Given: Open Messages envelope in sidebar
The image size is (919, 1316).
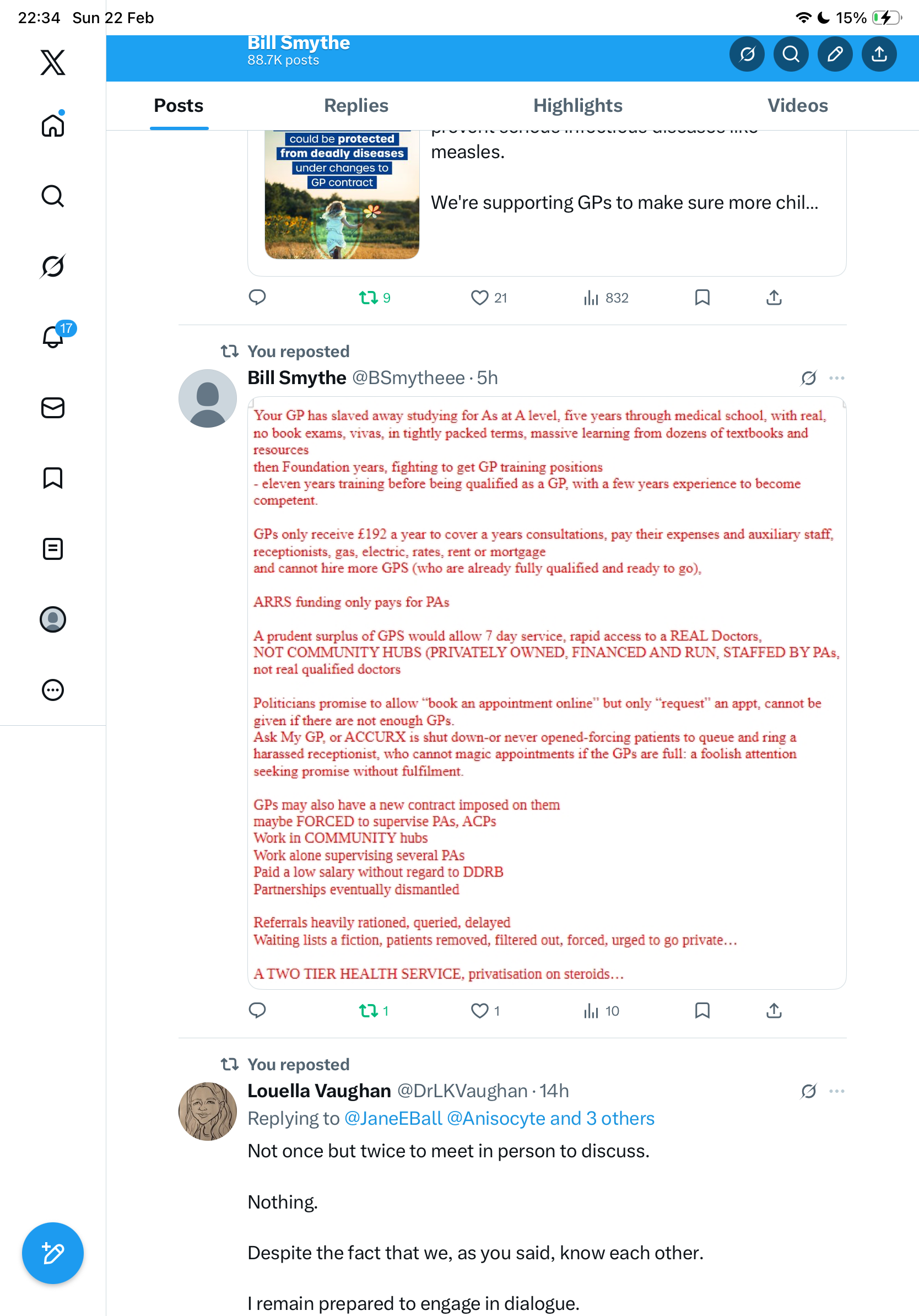Looking at the screenshot, I should point(53,407).
